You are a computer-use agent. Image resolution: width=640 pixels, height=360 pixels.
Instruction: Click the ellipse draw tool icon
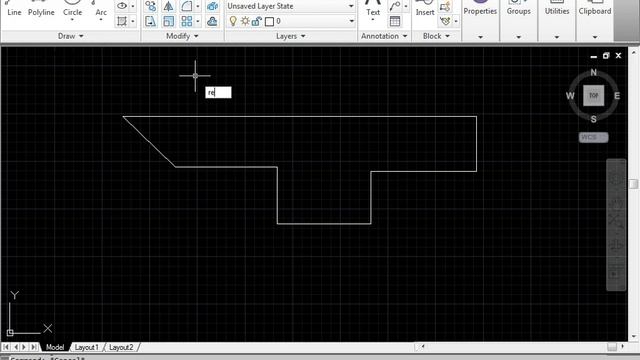point(122,6)
